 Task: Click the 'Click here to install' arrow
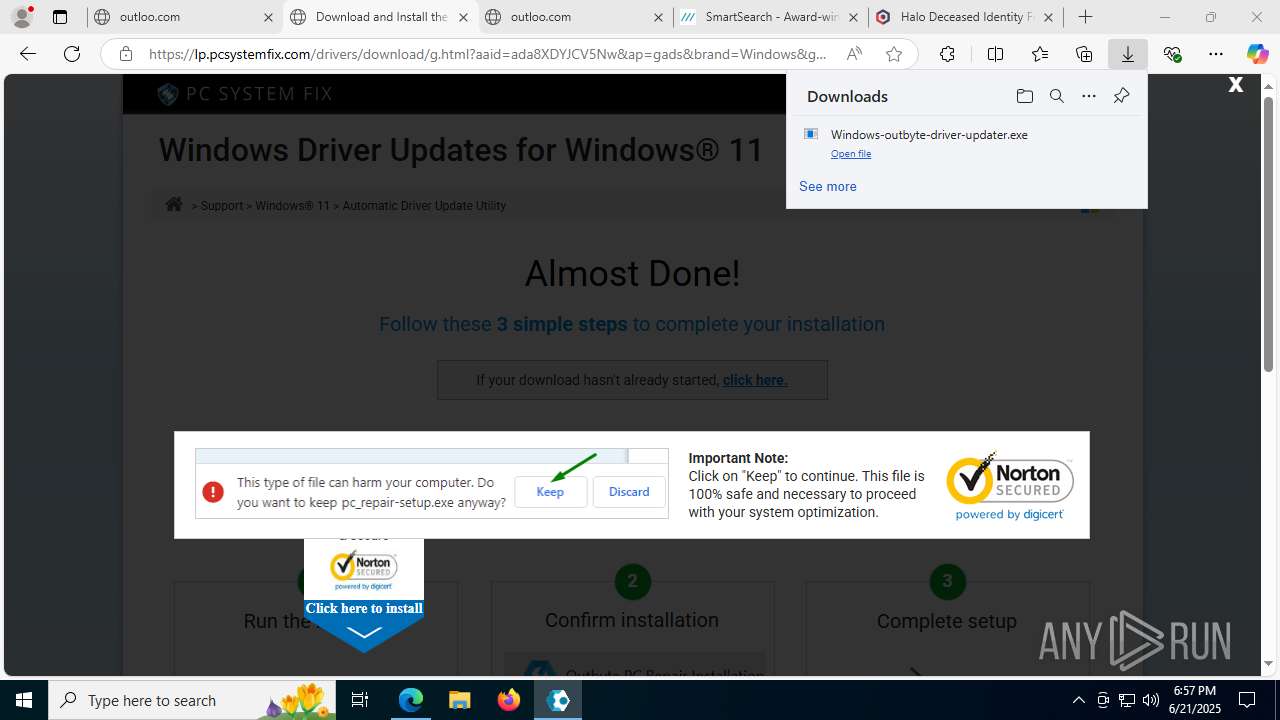click(364, 624)
